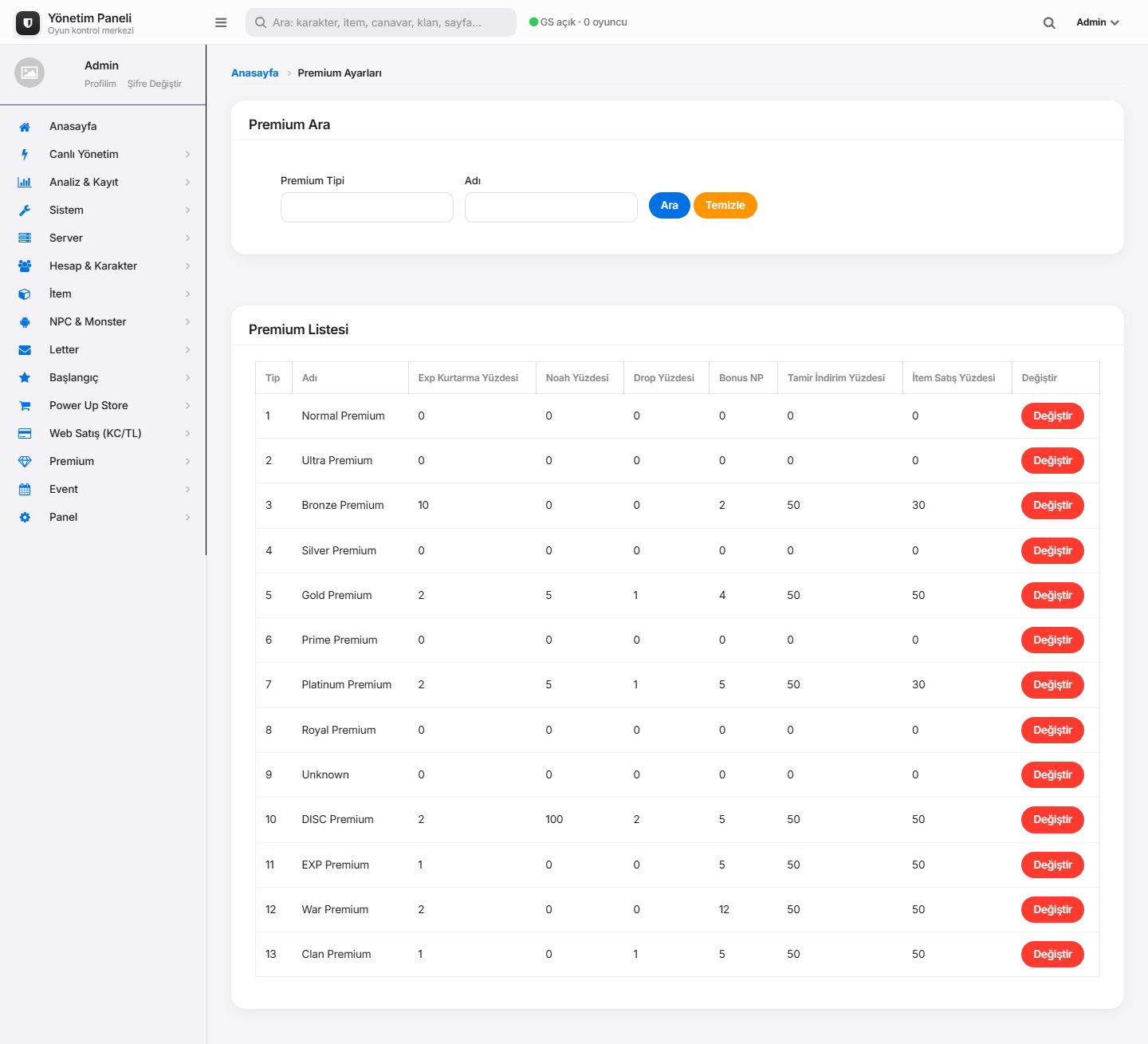
Task: Click the Event calendar icon
Action: (25, 490)
